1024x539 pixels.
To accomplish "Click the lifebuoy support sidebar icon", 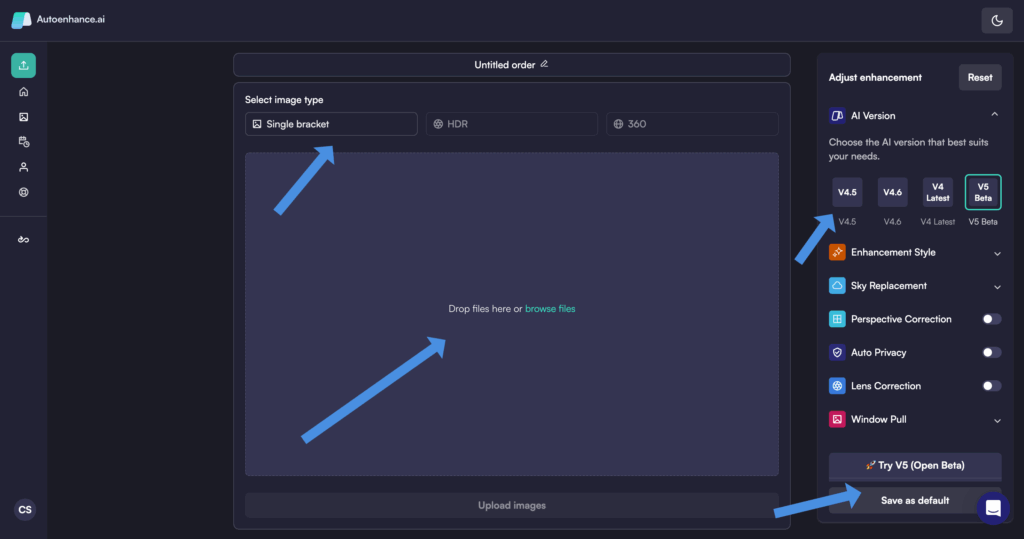I will pyautogui.click(x=23, y=192).
